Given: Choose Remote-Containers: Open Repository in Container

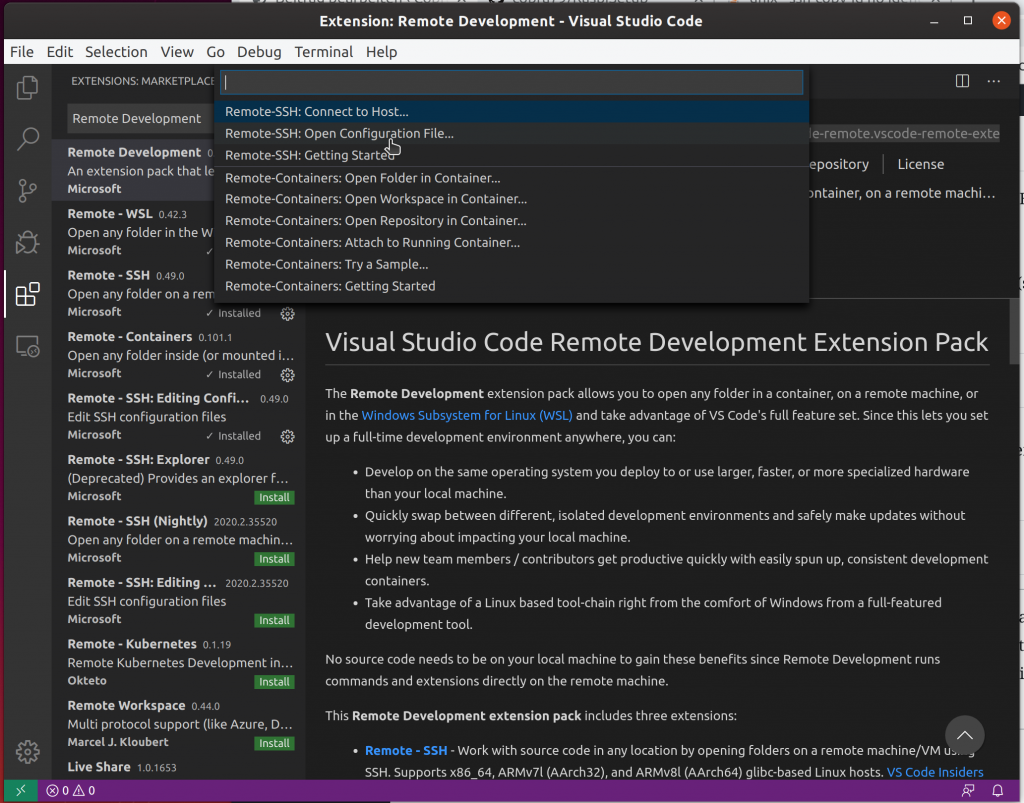Looking at the screenshot, I should coord(511,221).
